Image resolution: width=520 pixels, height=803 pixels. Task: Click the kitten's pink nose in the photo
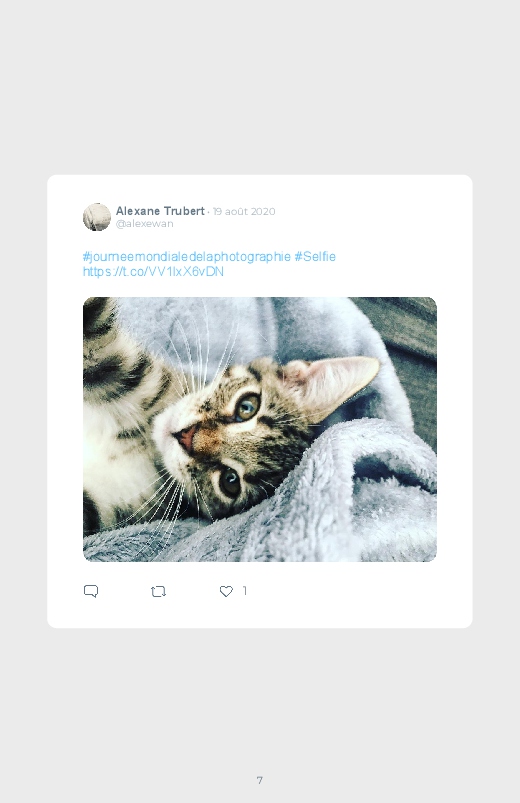(x=185, y=438)
